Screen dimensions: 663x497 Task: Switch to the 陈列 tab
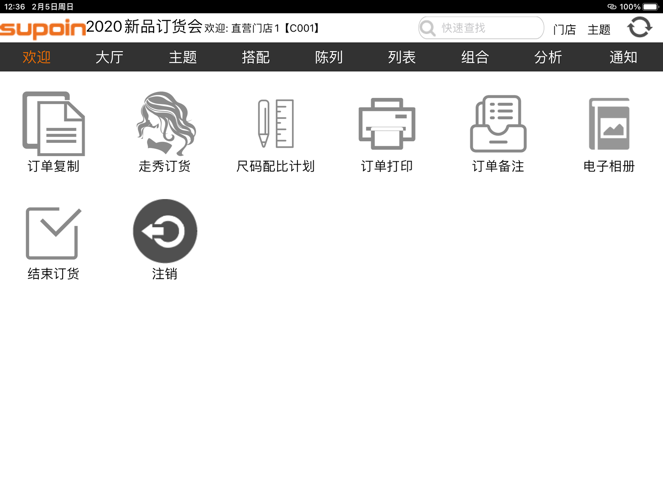pyautogui.click(x=329, y=57)
